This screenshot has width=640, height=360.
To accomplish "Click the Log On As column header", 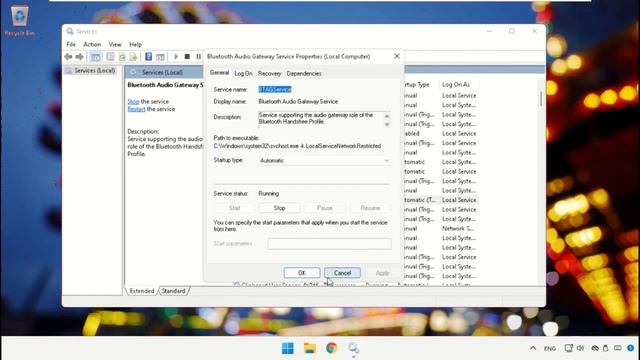I will [x=456, y=84].
